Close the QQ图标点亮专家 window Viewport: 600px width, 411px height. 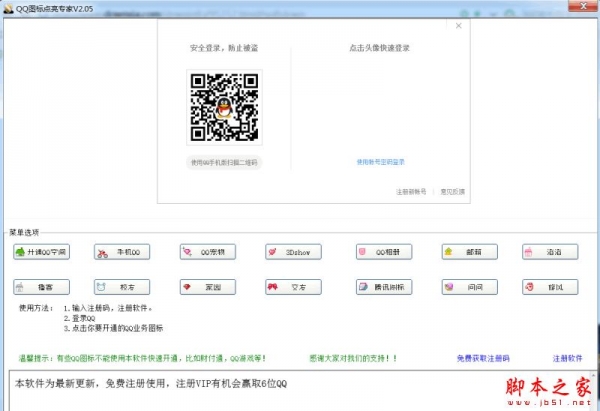(583, 6)
